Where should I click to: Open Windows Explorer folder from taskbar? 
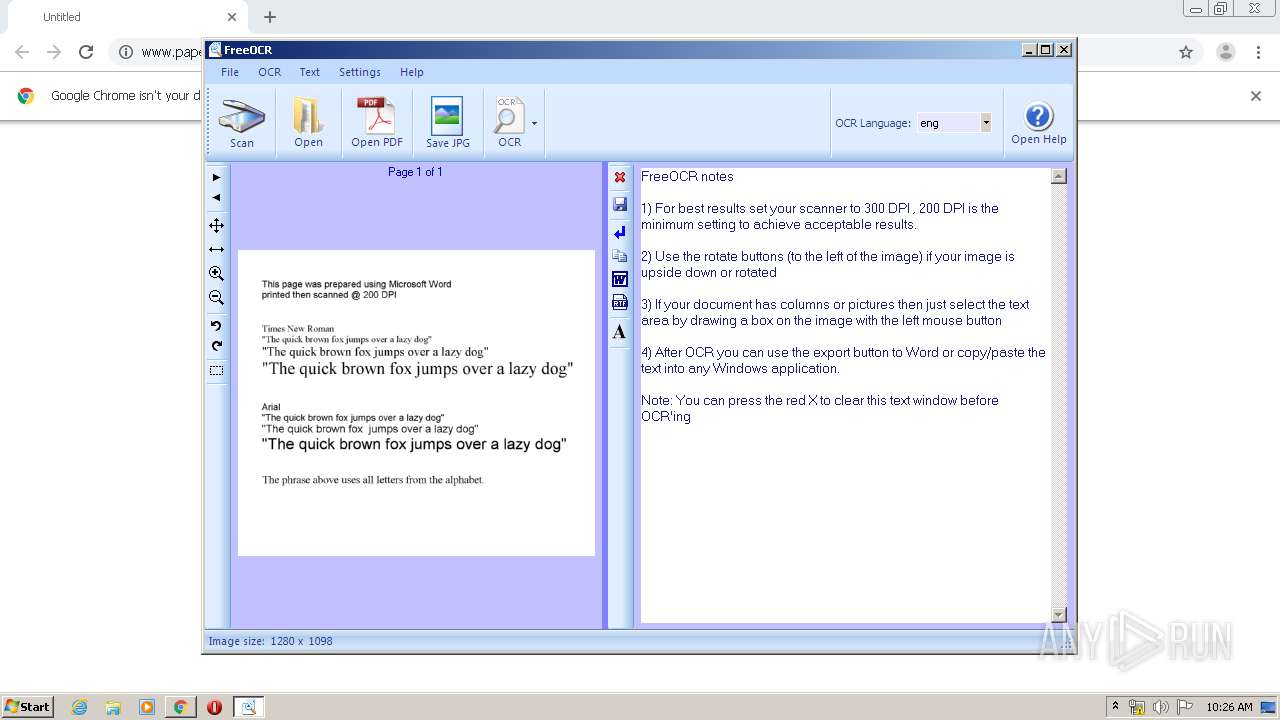coord(113,707)
